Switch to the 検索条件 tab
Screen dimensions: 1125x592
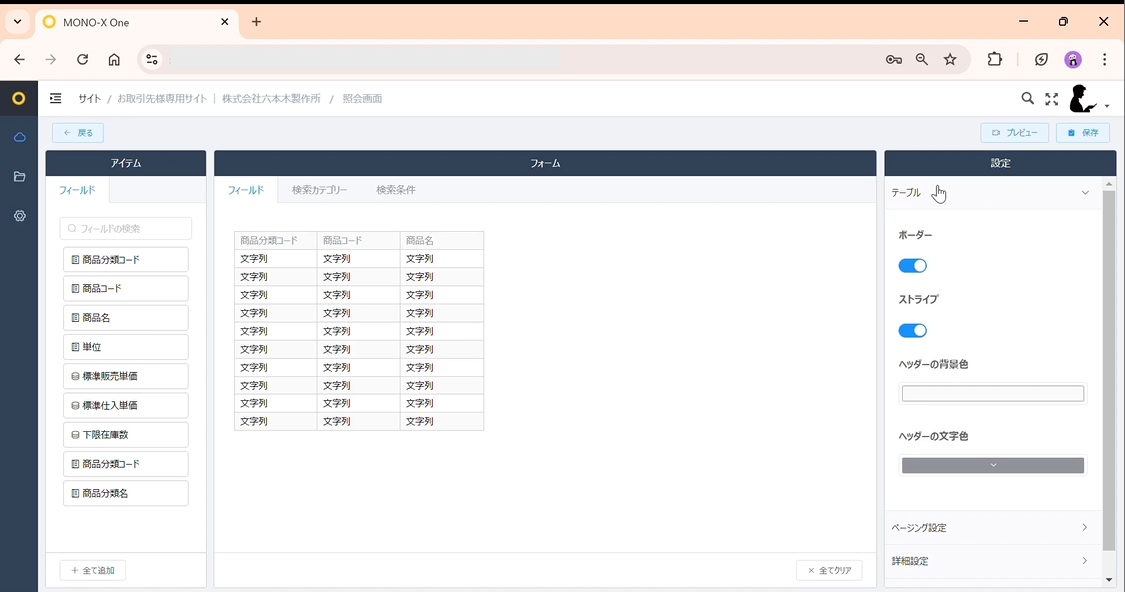point(396,190)
